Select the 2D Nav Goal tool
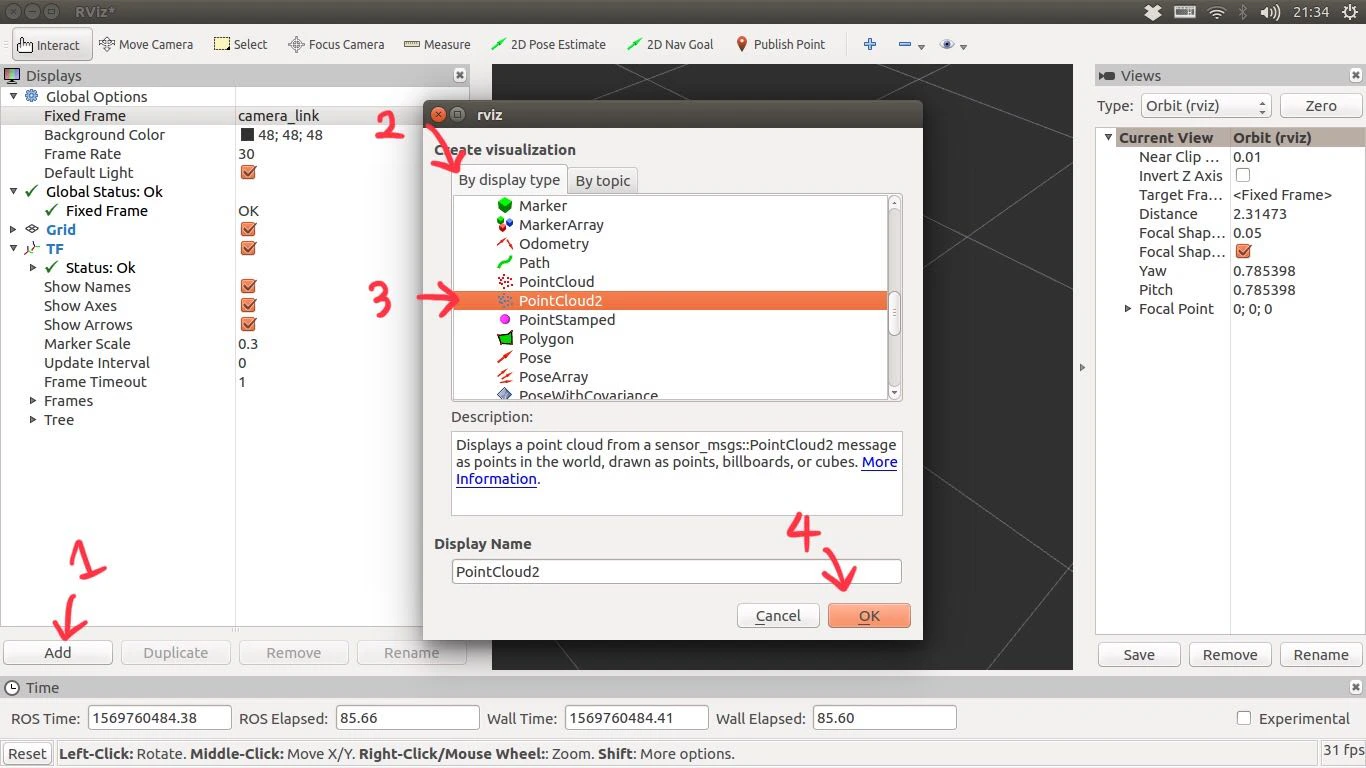This screenshot has height=768, width=1366. point(670,45)
